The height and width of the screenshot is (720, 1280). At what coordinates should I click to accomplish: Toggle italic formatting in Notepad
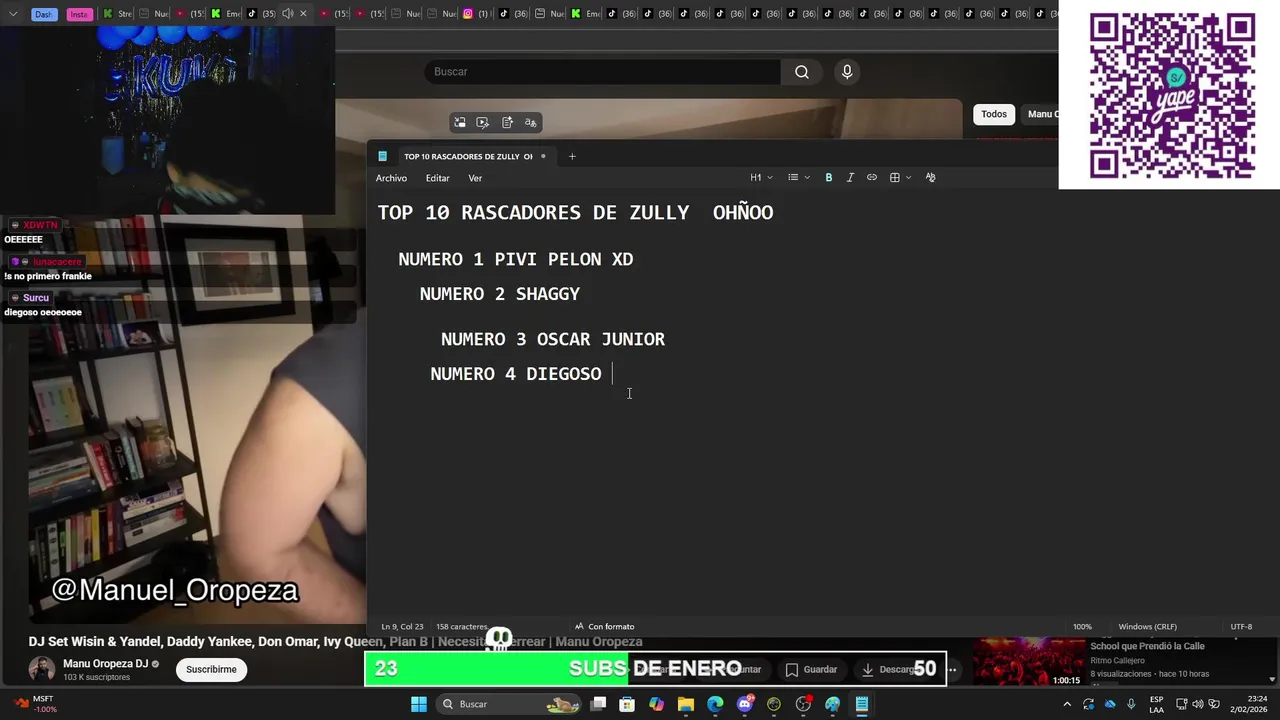pyautogui.click(x=850, y=177)
